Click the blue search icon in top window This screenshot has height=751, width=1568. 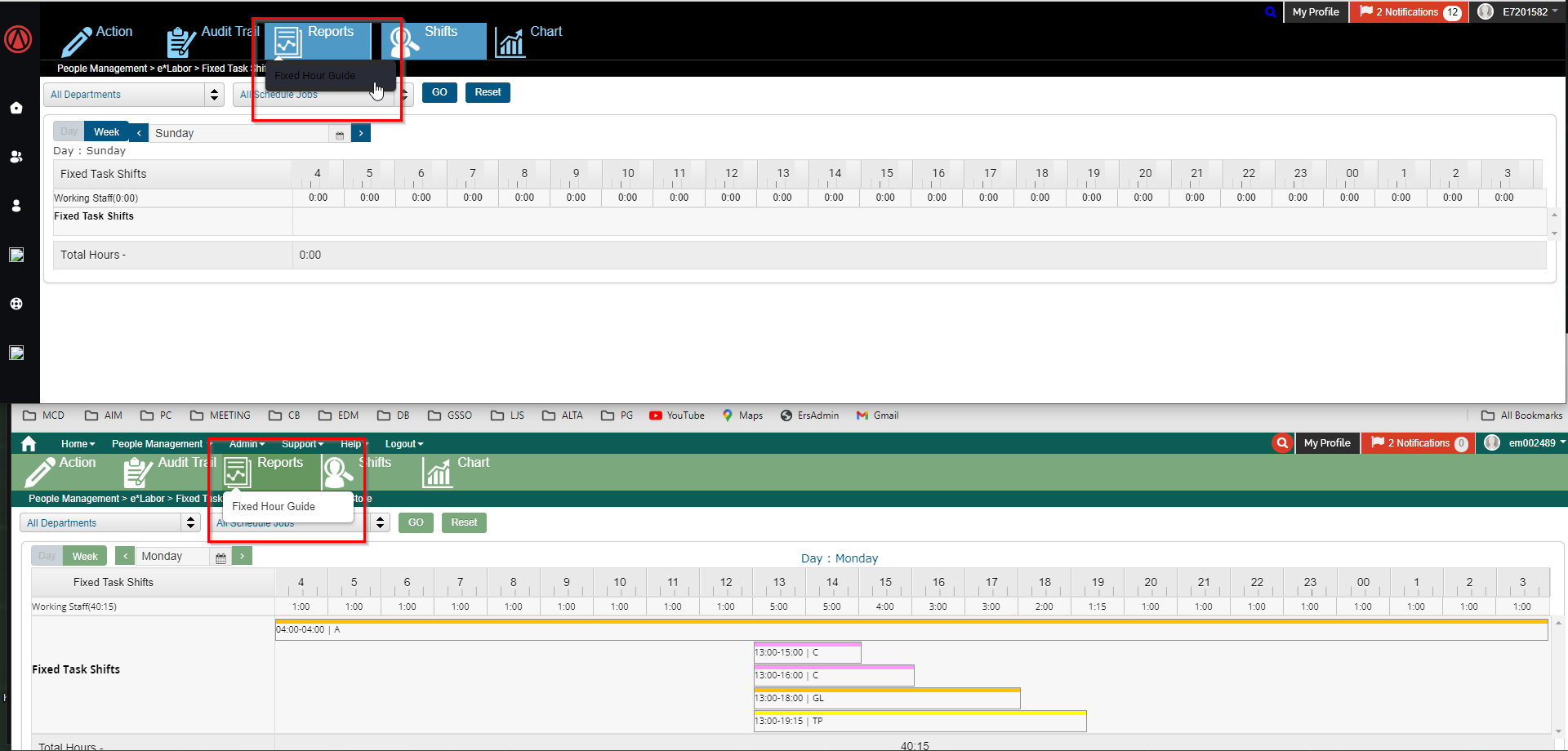tap(1270, 12)
